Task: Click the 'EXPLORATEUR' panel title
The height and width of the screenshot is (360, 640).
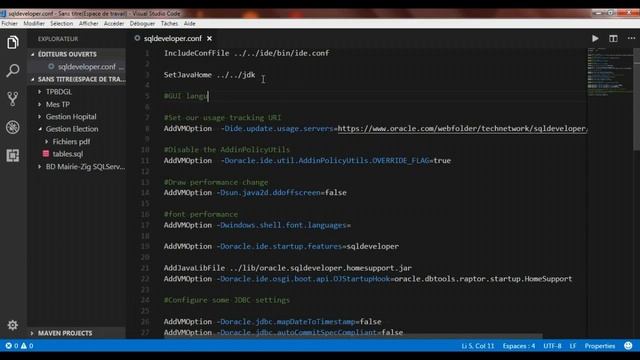Action: coord(58,39)
